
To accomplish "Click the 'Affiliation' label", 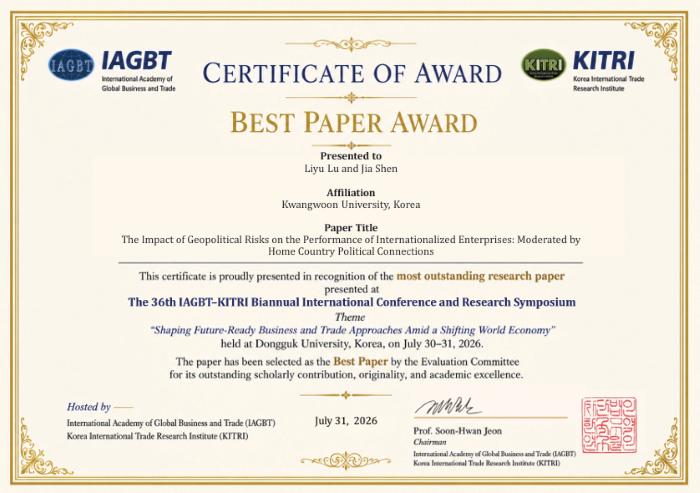I will click(x=351, y=192).
